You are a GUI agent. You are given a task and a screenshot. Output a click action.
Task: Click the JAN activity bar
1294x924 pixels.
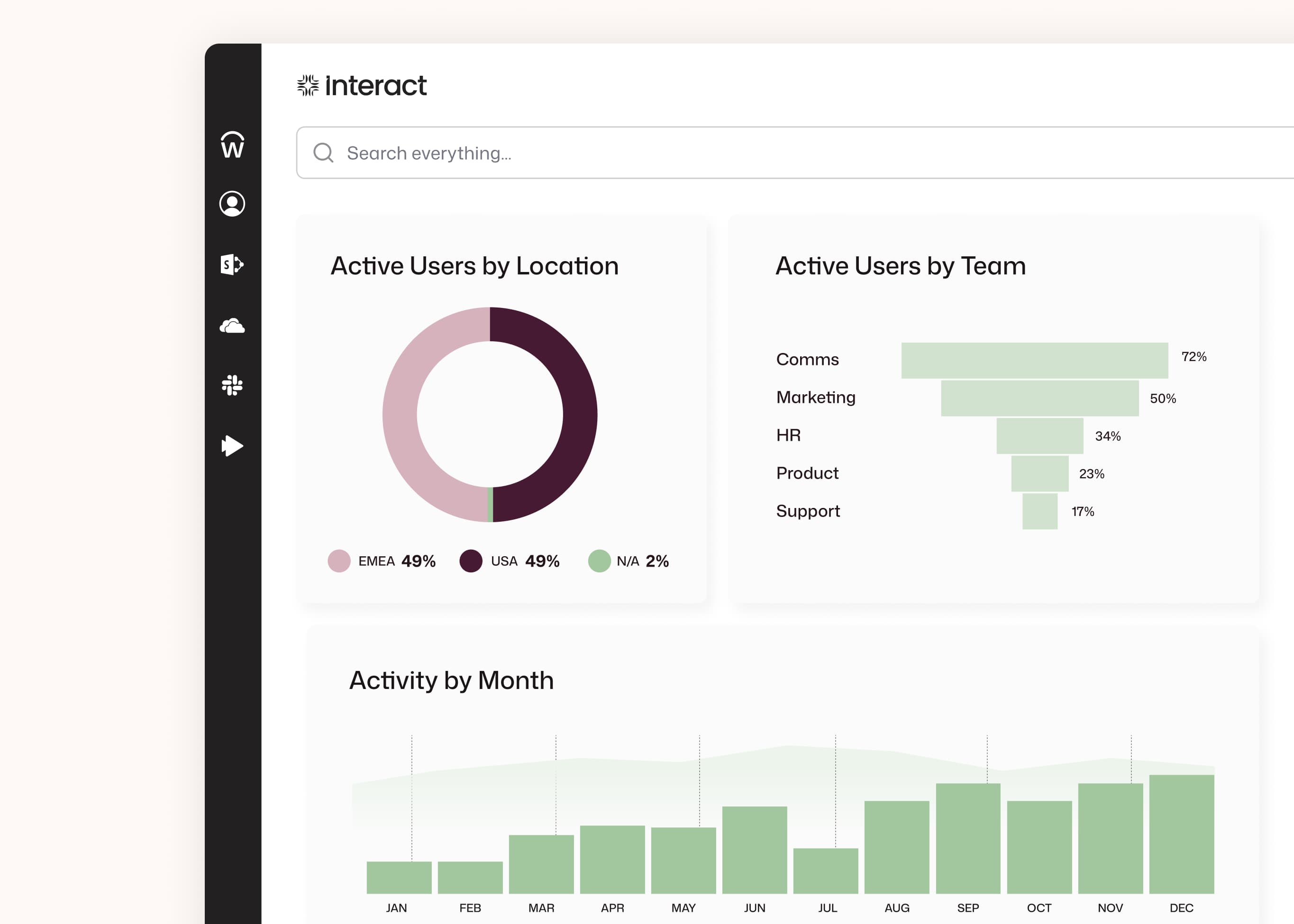pos(399,878)
